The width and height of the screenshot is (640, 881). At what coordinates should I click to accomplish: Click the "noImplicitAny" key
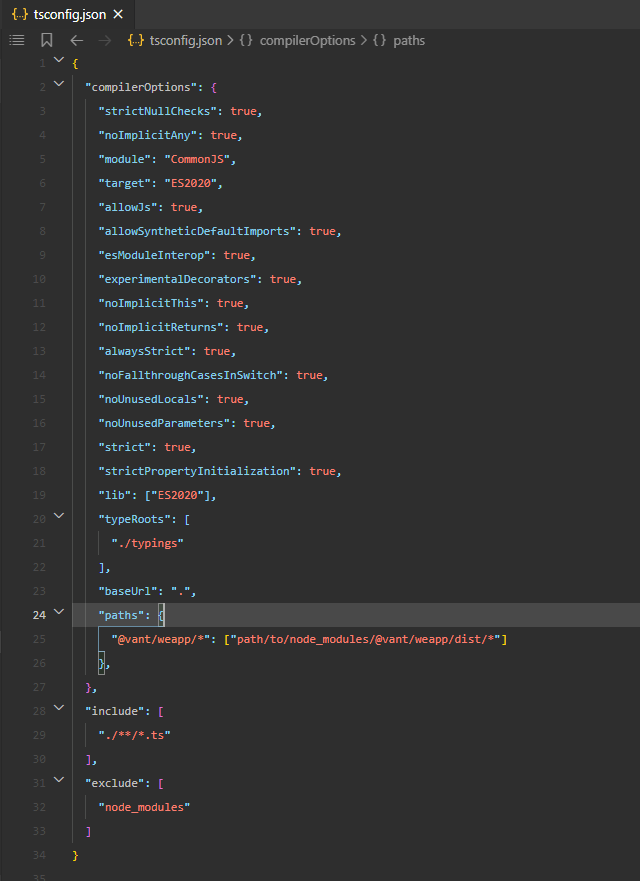147,135
